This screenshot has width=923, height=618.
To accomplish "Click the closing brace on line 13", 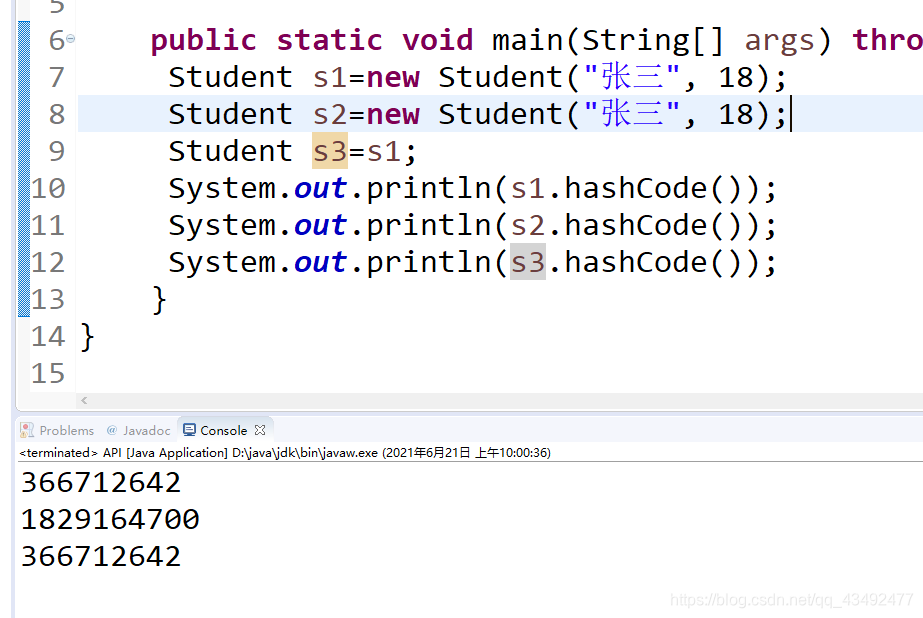I will (159, 300).
